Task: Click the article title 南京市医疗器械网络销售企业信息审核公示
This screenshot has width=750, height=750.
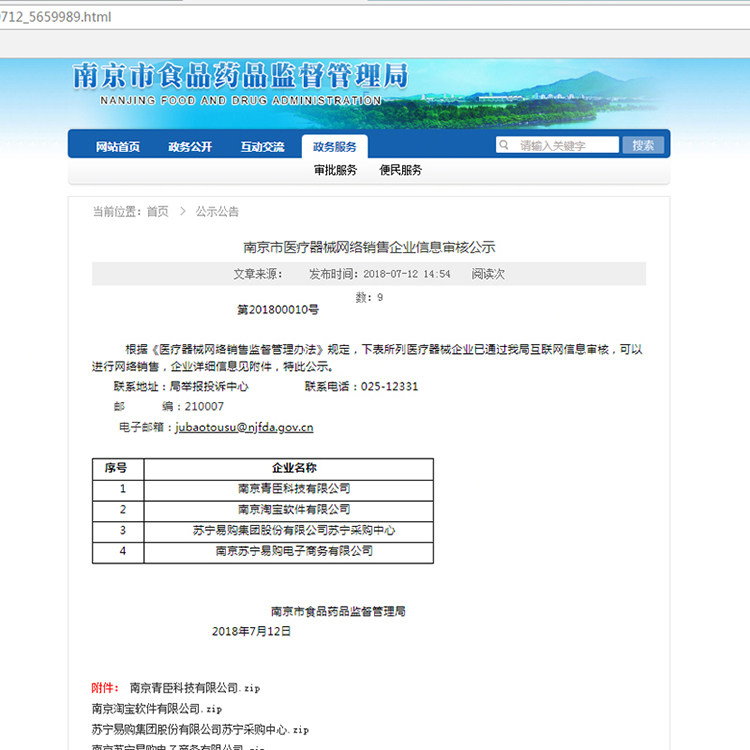Action: [369, 247]
